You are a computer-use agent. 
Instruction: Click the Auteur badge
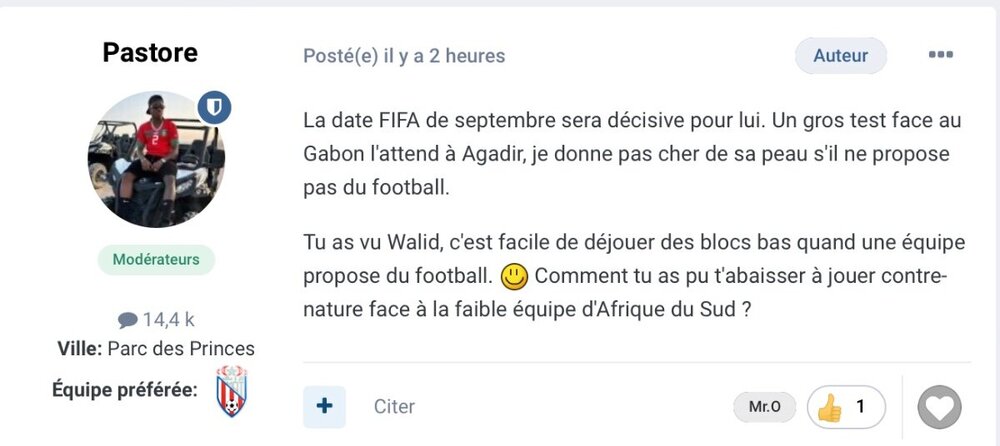point(840,56)
